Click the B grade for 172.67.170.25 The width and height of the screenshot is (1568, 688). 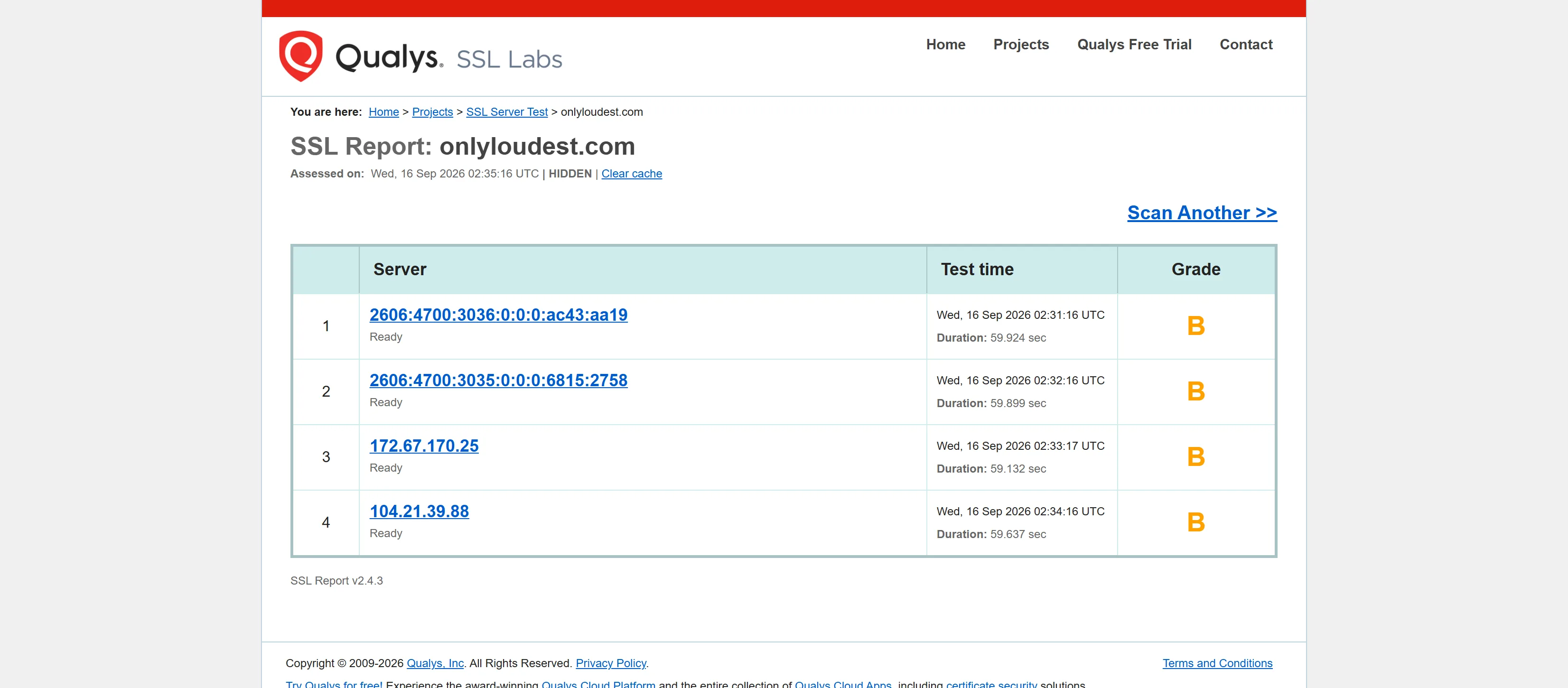pyautogui.click(x=1195, y=457)
